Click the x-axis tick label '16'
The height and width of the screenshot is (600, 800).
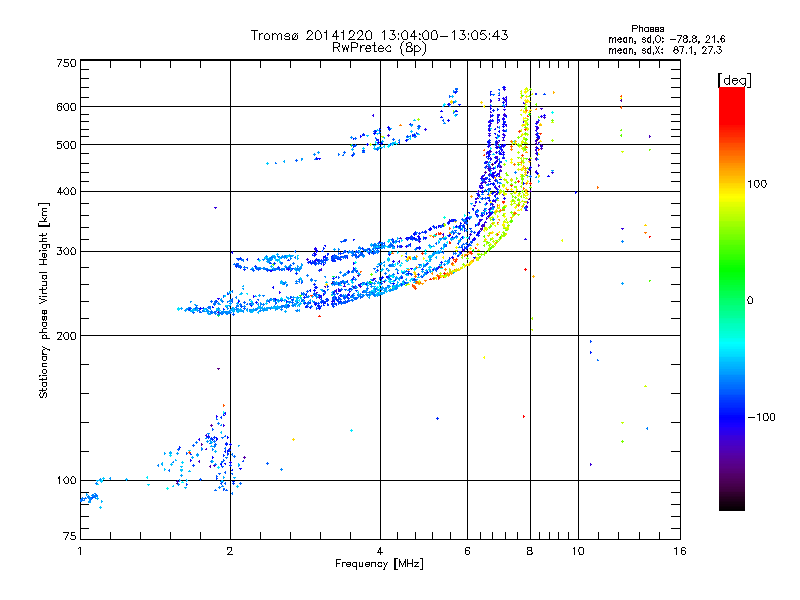point(680,551)
